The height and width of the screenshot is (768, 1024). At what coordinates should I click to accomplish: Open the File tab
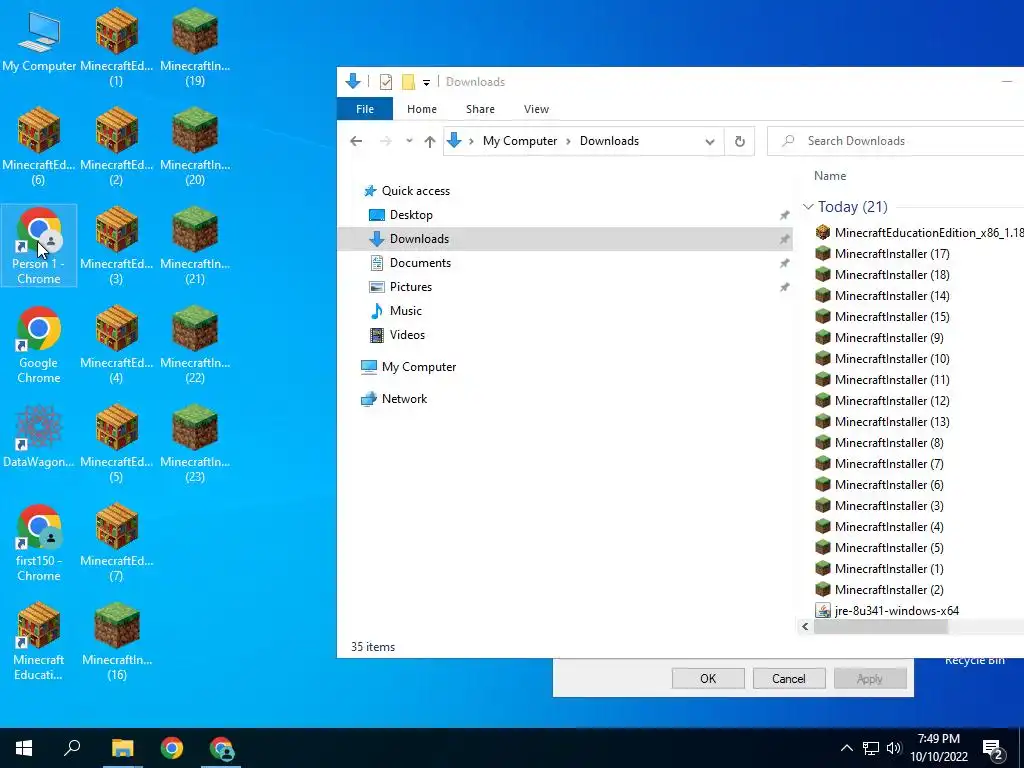pyautogui.click(x=365, y=109)
